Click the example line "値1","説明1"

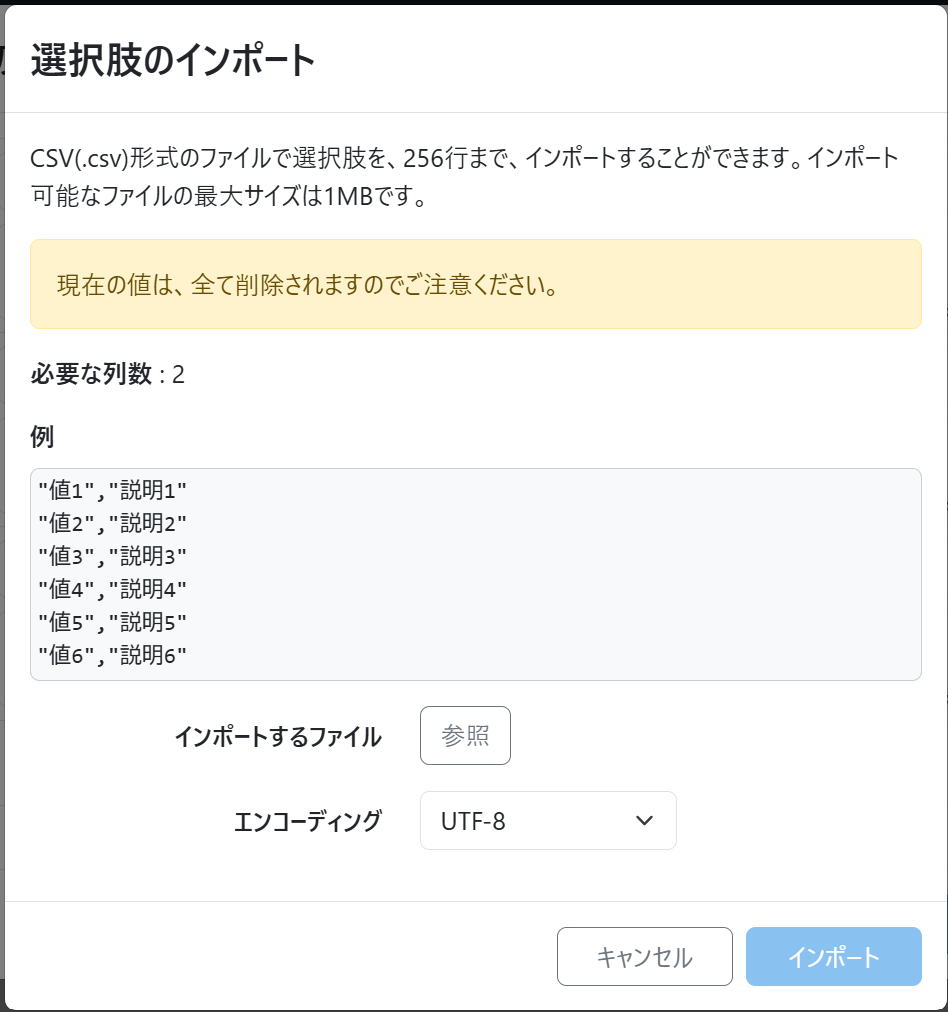coord(113,490)
